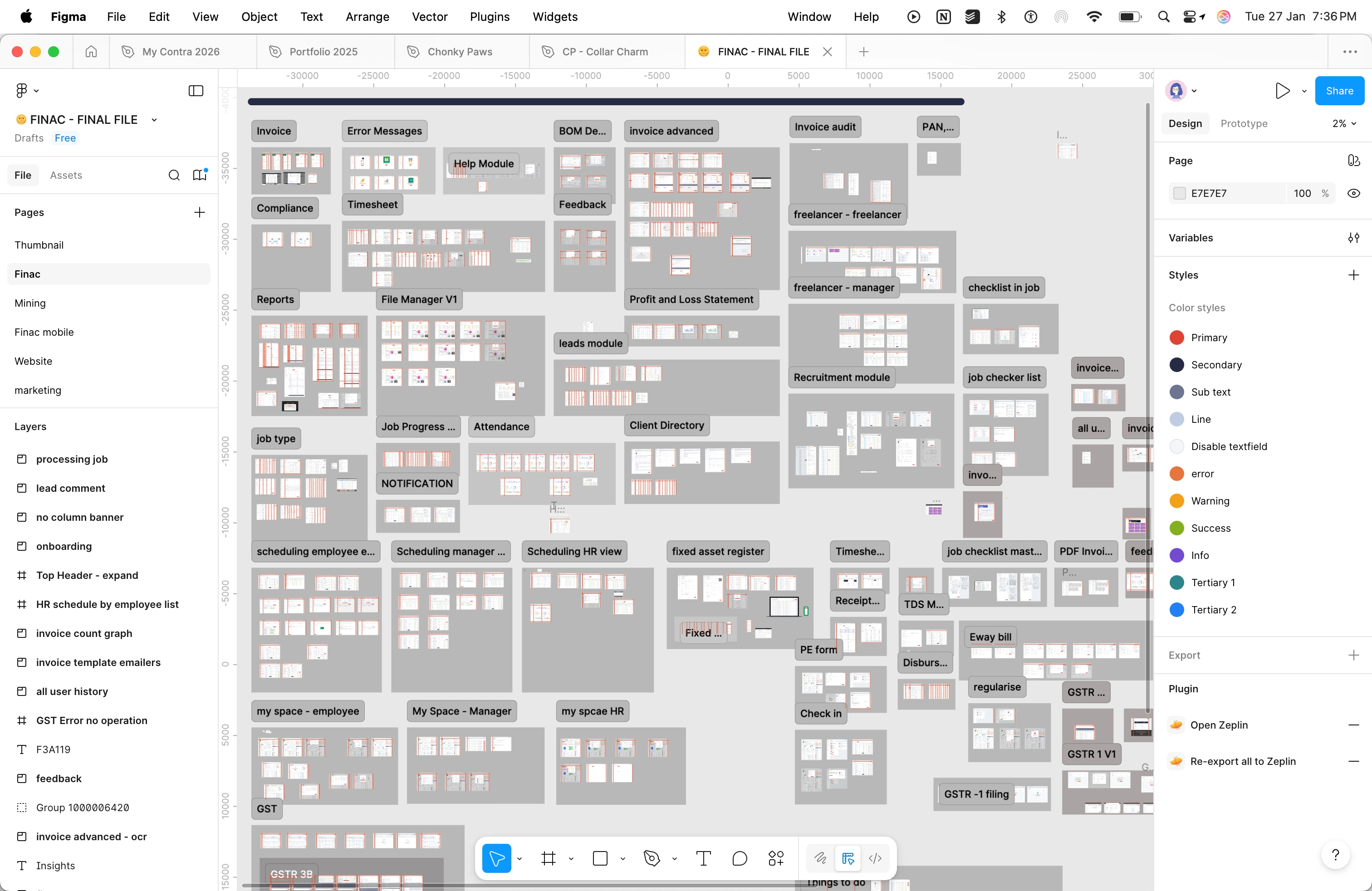This screenshot has height=891, width=1372.
Task: Click the Rectangle shape tool
Action: tap(600, 859)
